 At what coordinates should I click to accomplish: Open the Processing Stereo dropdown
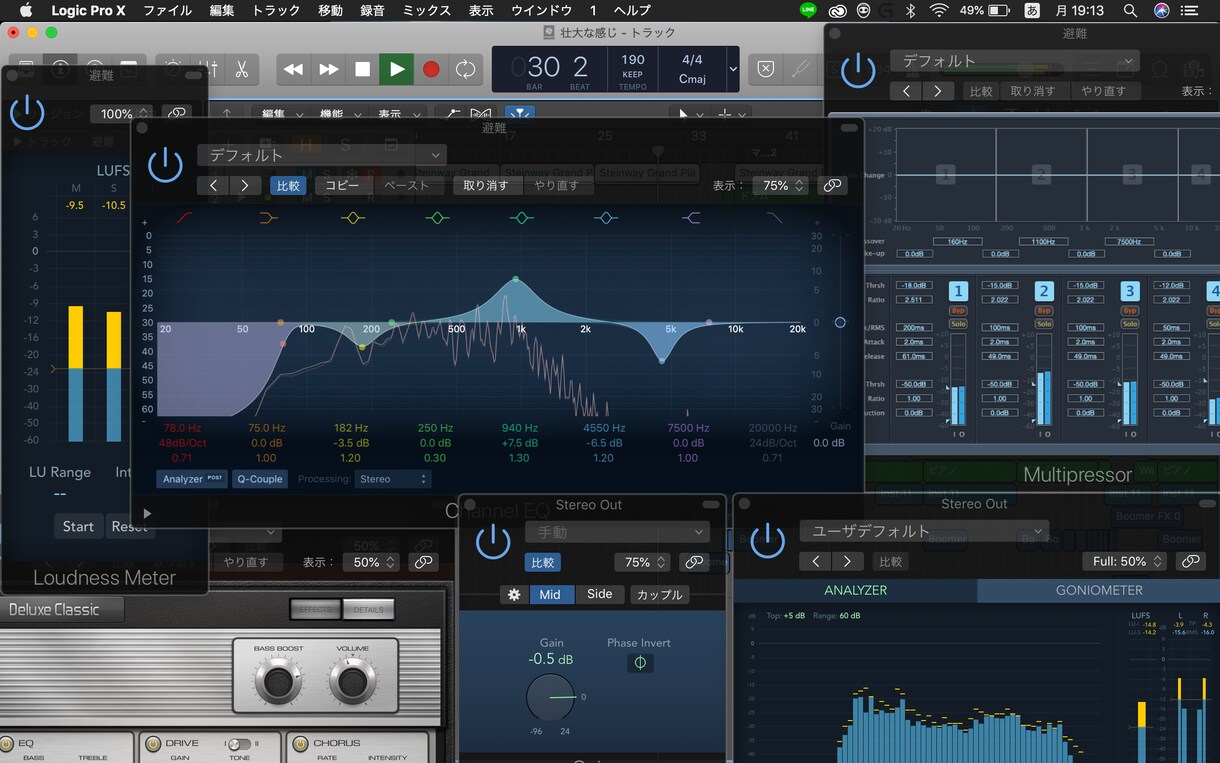click(x=392, y=479)
